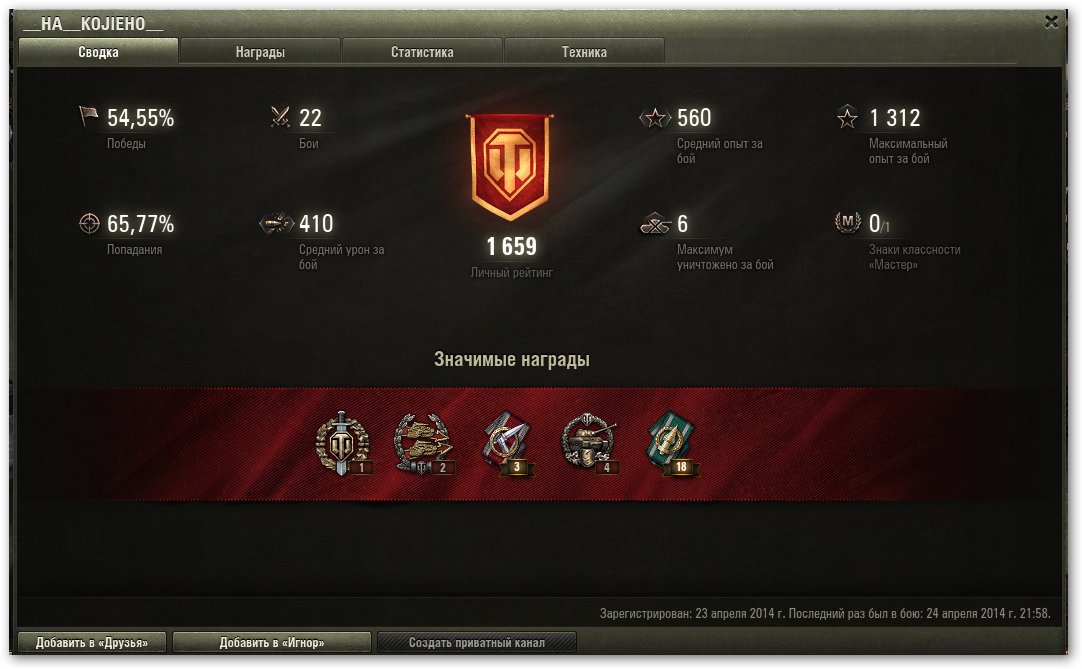This screenshot has width=1082, height=669.
Task: Open the Статистика tab
Action: 422,52
